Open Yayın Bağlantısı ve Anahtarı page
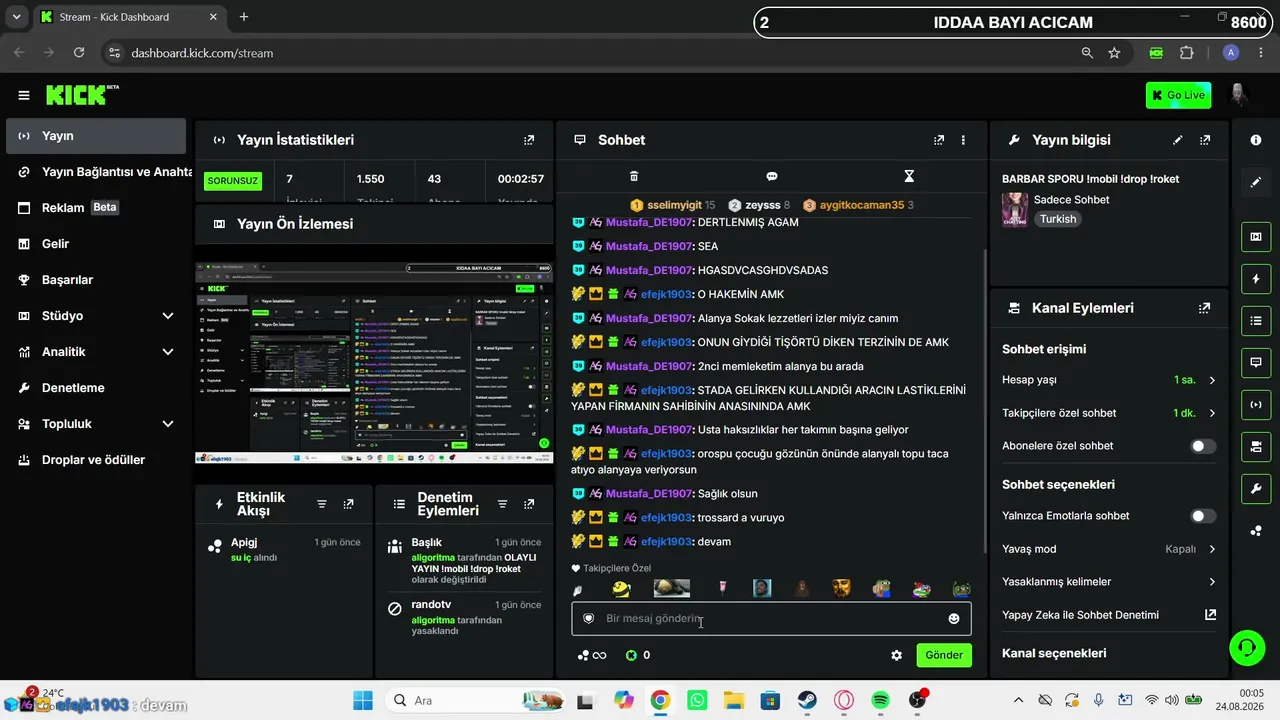 coord(96,172)
